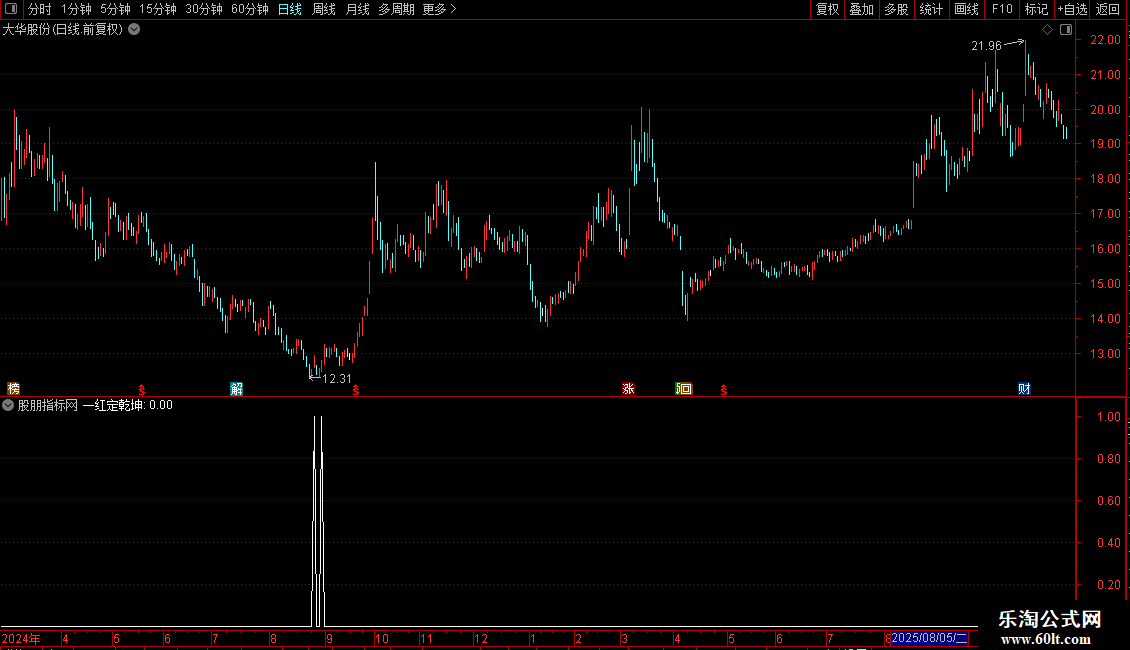The height and width of the screenshot is (650, 1130).
Task: Click the first red $ dividend marker
Action: coord(142,390)
